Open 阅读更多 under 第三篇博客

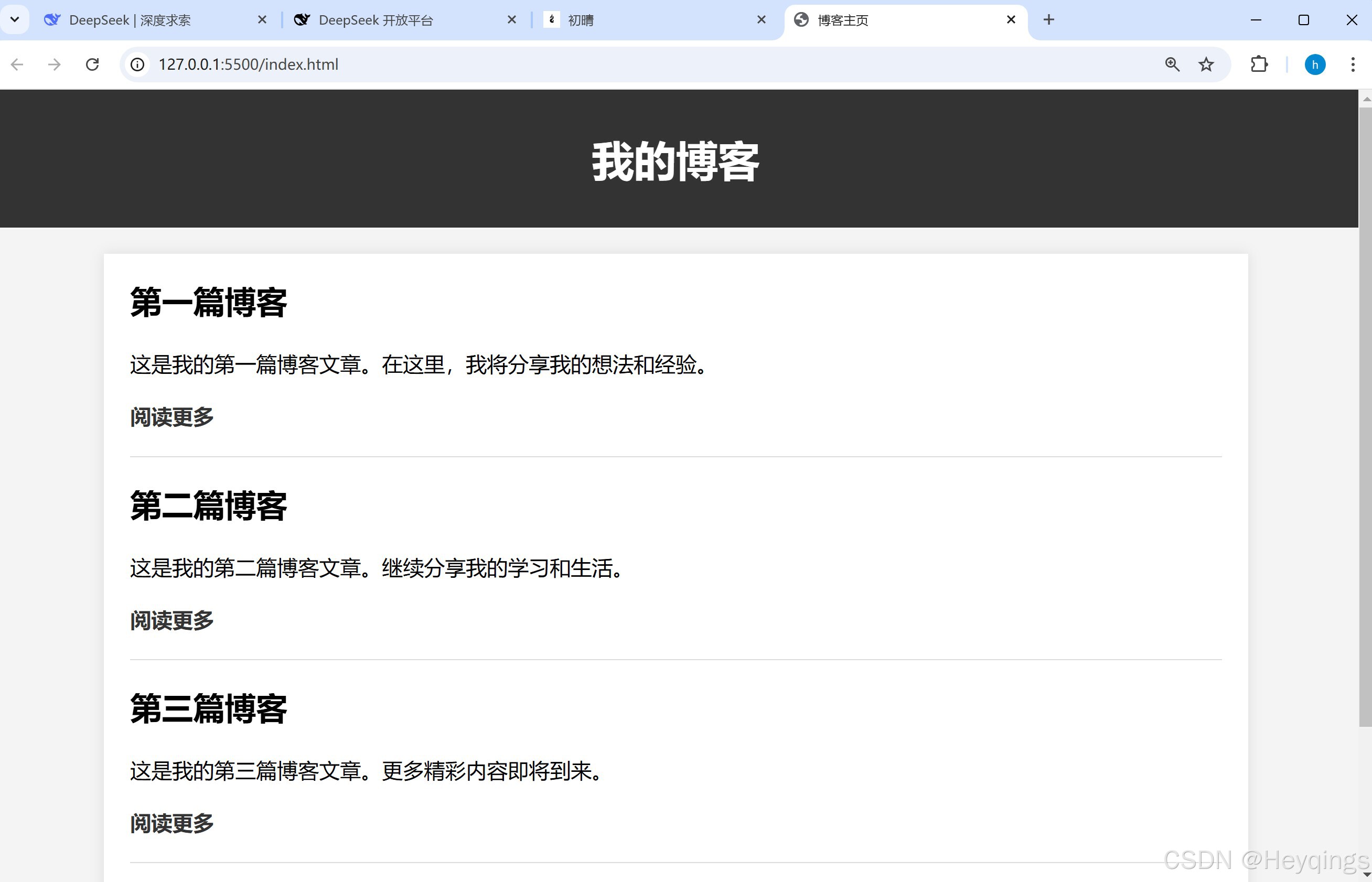pos(172,824)
